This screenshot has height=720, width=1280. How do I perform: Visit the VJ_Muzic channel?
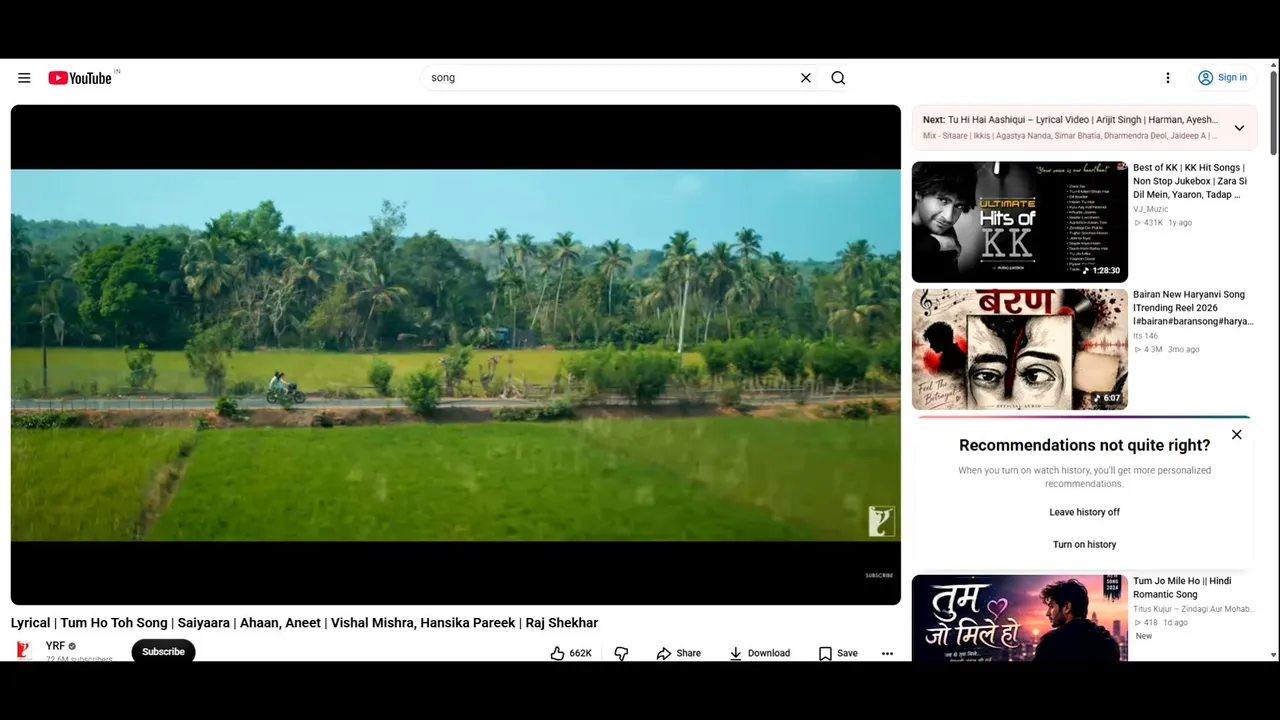click(x=1150, y=209)
